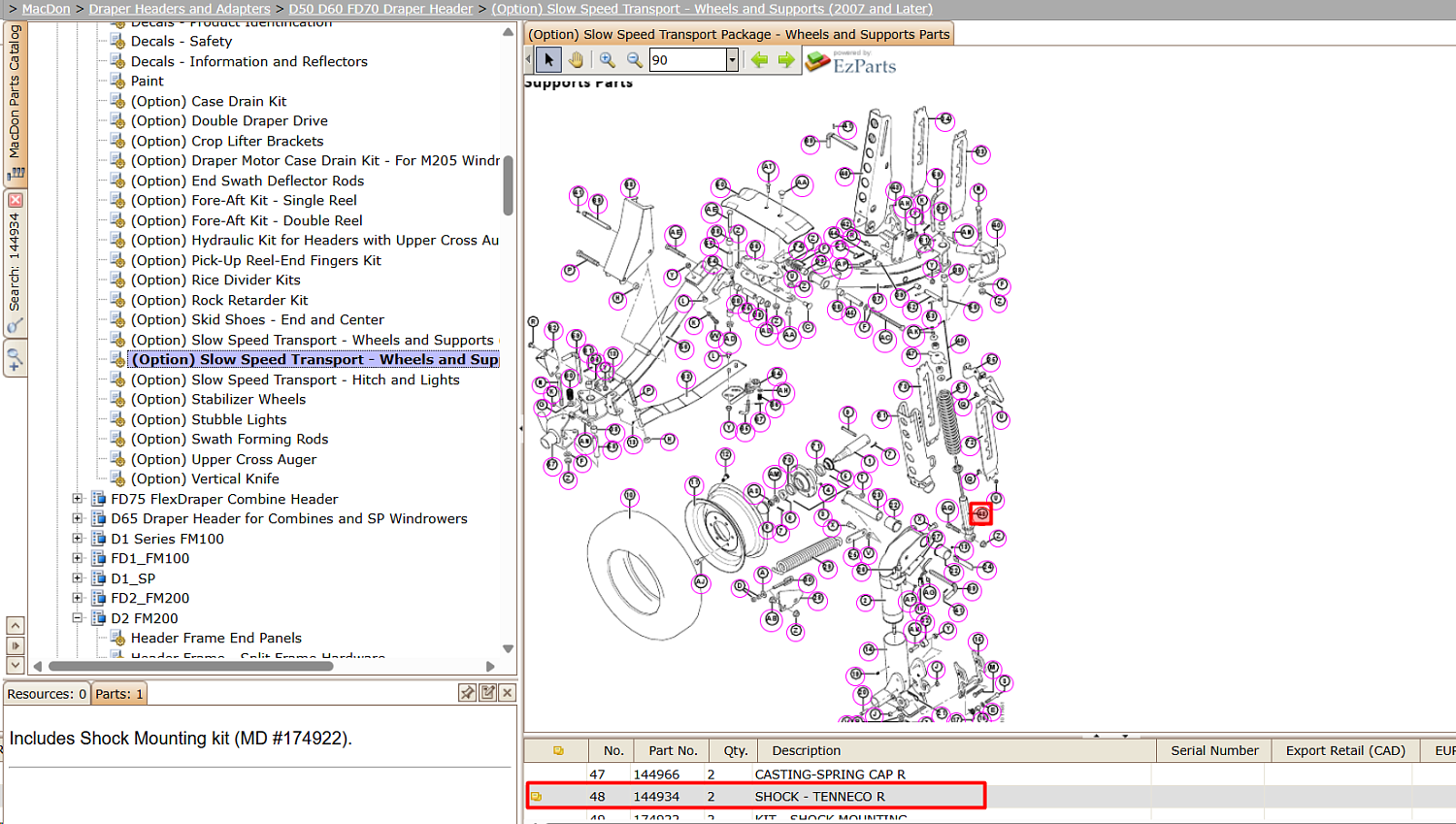Open the Slow Speed Transport breadcrumb link
Viewport: 1456px width, 824px height.
pos(711,9)
